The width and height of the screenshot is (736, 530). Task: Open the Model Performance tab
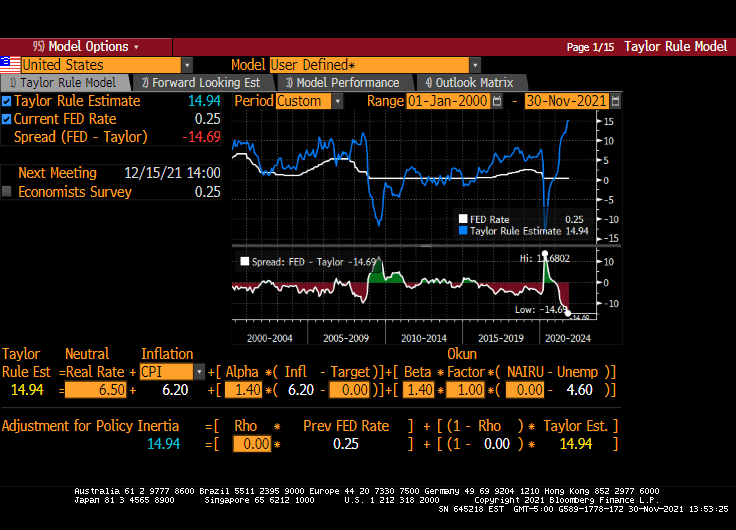tap(341, 83)
